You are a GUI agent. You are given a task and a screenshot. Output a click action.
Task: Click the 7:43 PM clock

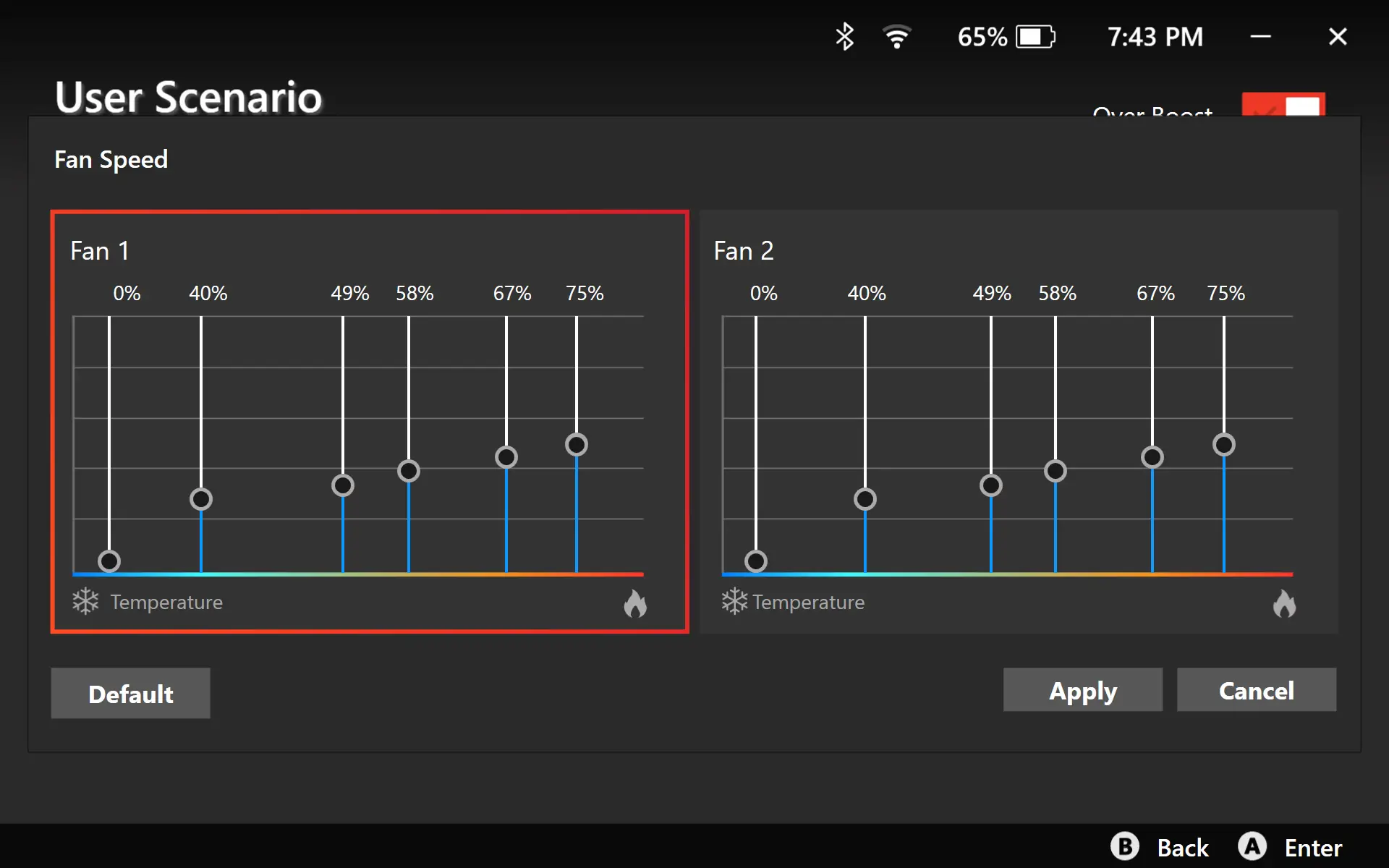(1155, 36)
